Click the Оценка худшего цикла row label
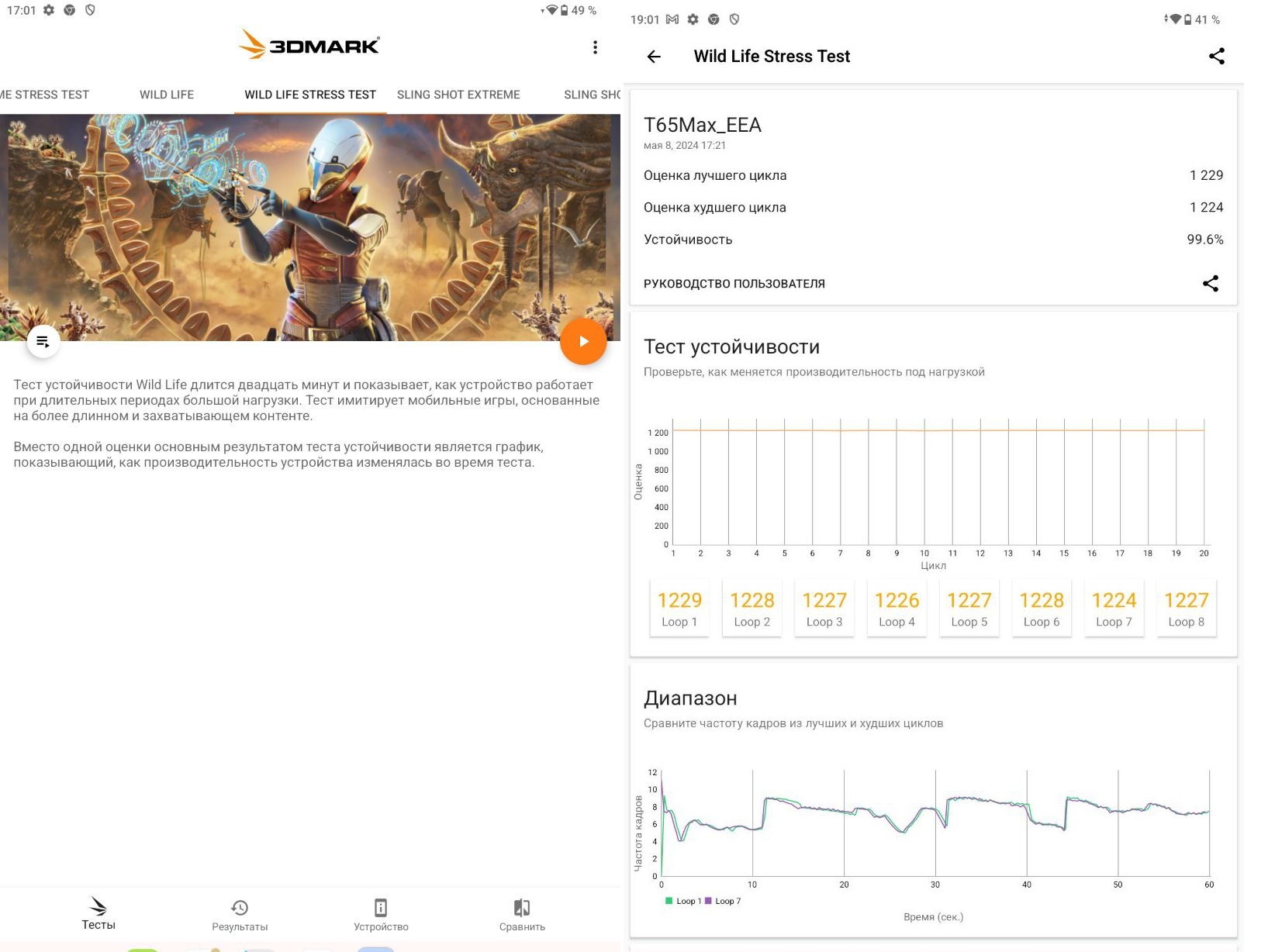 [x=715, y=208]
